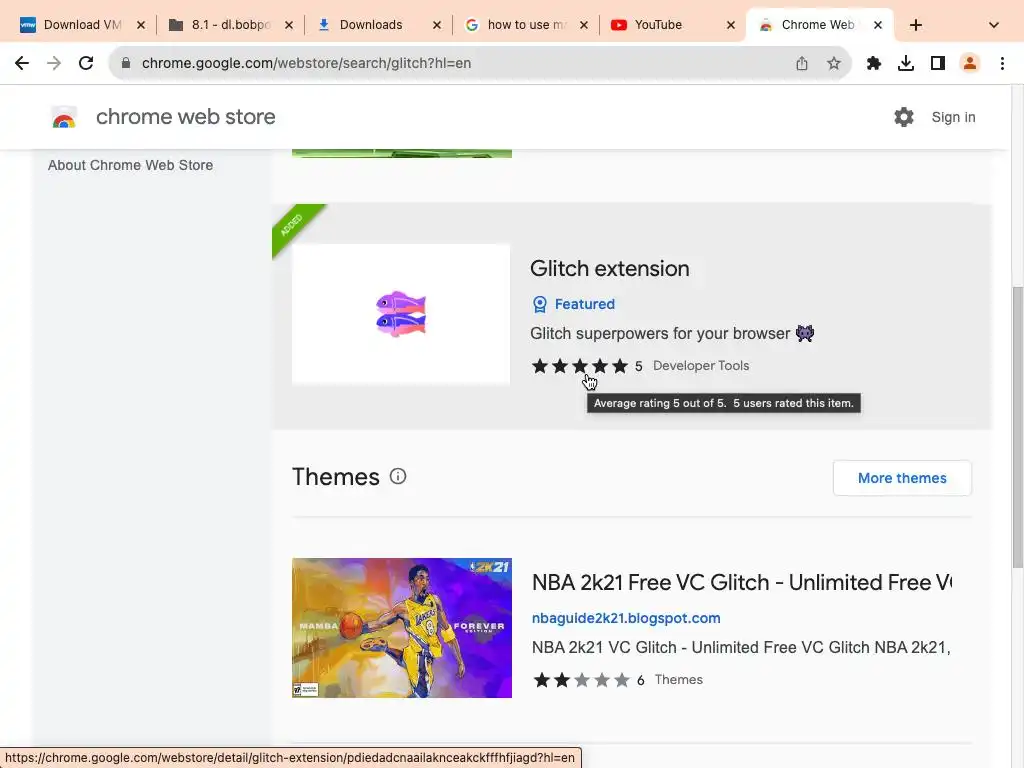Click the Featured badge icon
1024x768 pixels.
pyautogui.click(x=539, y=304)
